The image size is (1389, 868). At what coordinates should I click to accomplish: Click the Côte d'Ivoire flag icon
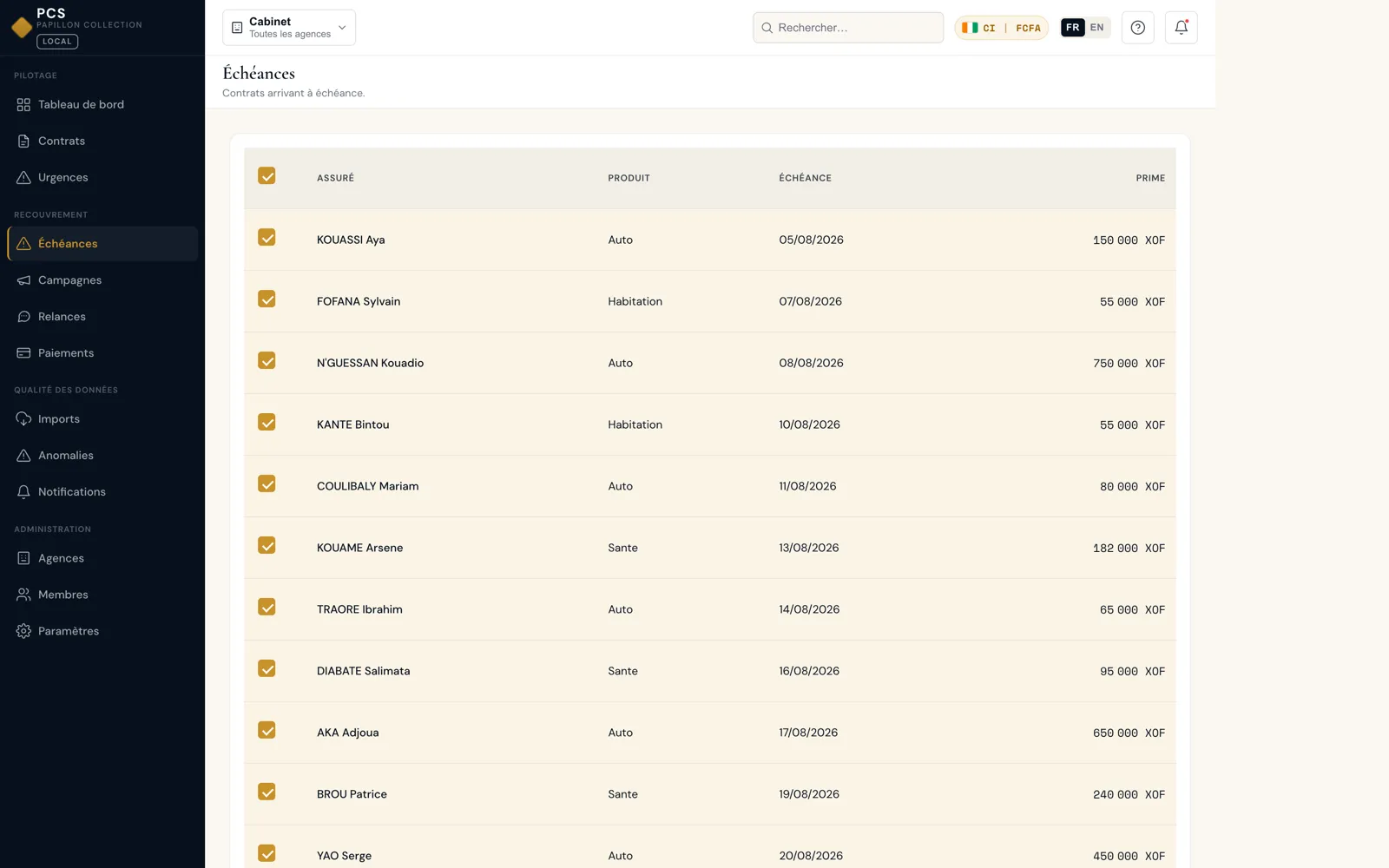coord(970,28)
